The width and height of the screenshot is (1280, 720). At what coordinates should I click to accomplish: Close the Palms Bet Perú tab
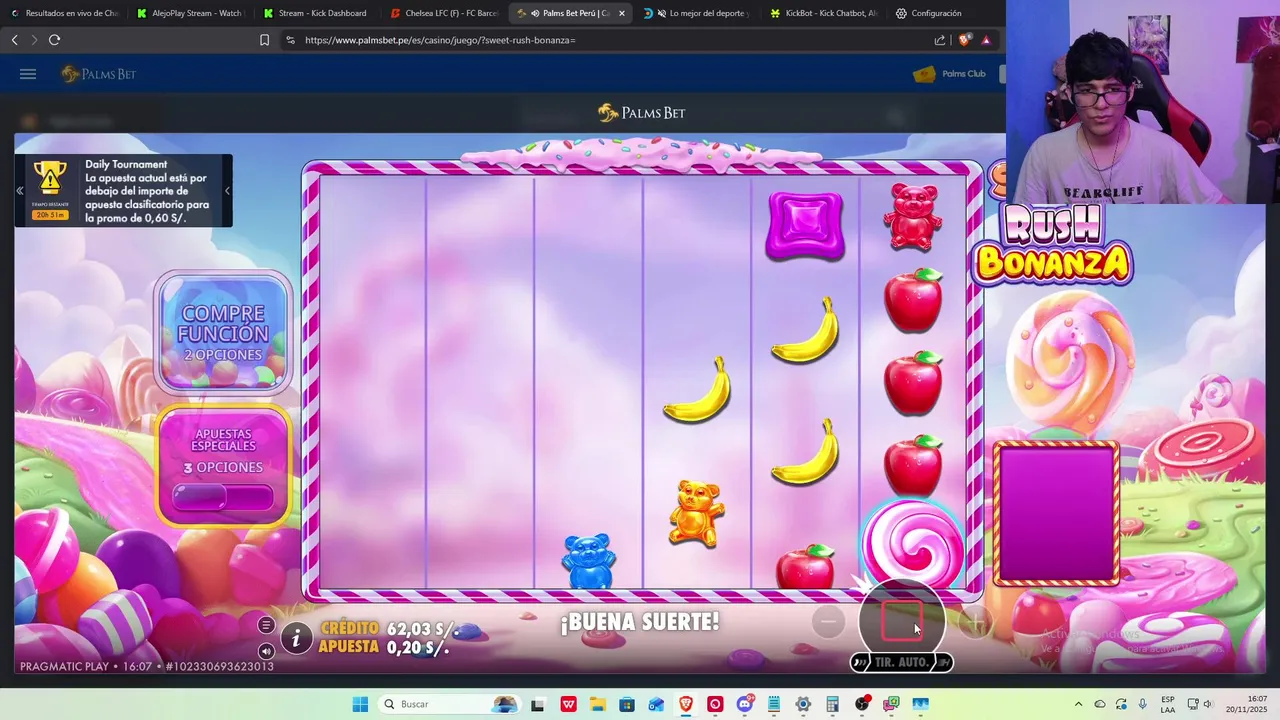coord(622,13)
